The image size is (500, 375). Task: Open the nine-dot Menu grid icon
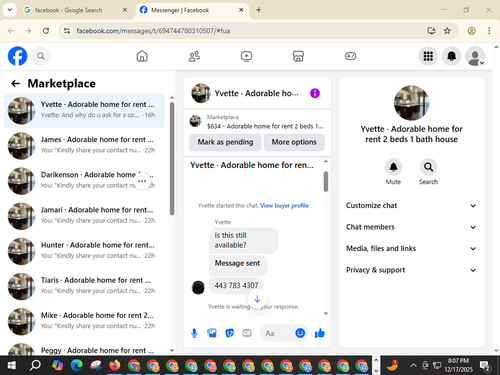pyautogui.click(x=428, y=56)
